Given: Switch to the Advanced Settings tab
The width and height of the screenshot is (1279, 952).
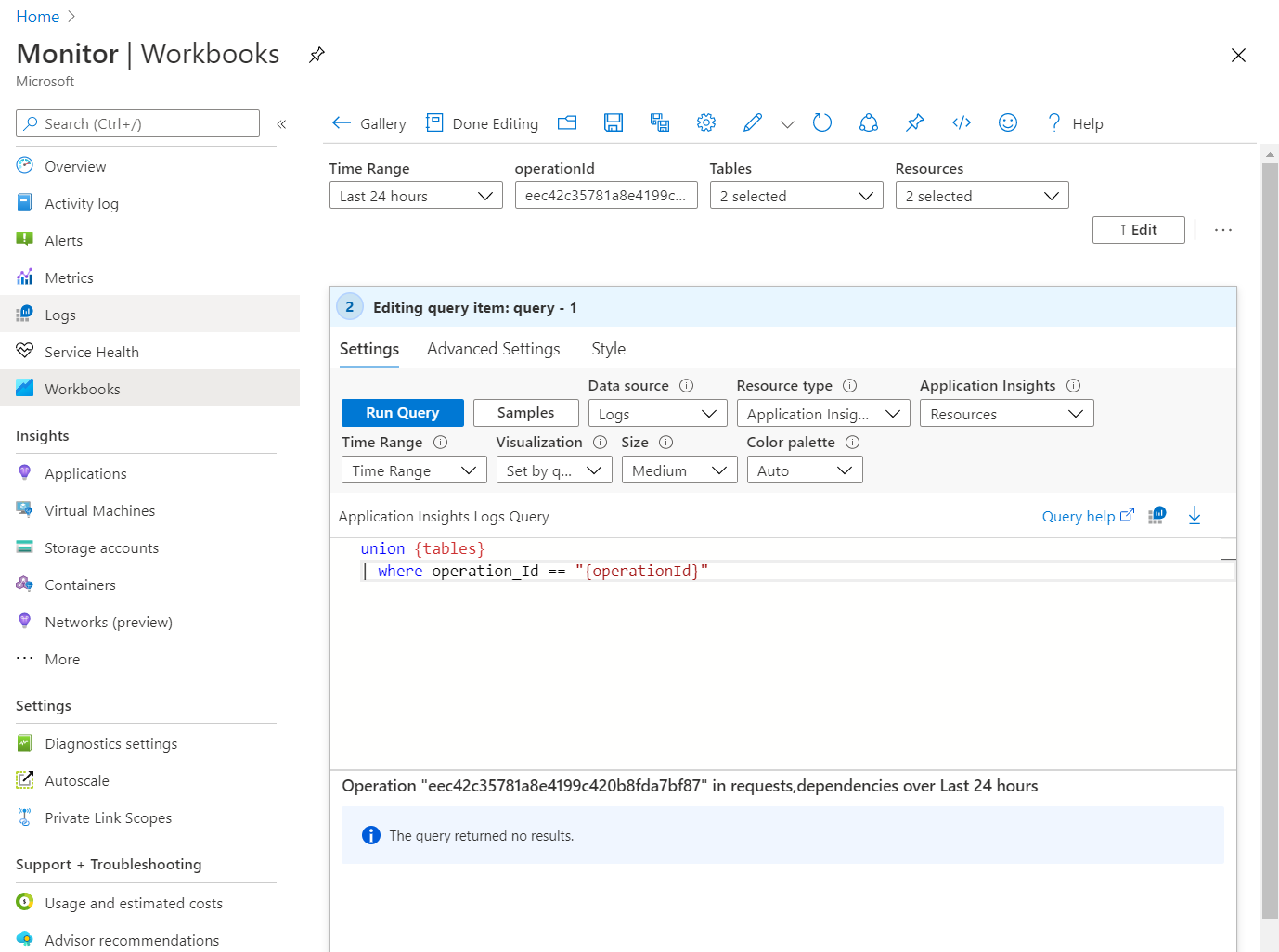Looking at the screenshot, I should pos(494,349).
